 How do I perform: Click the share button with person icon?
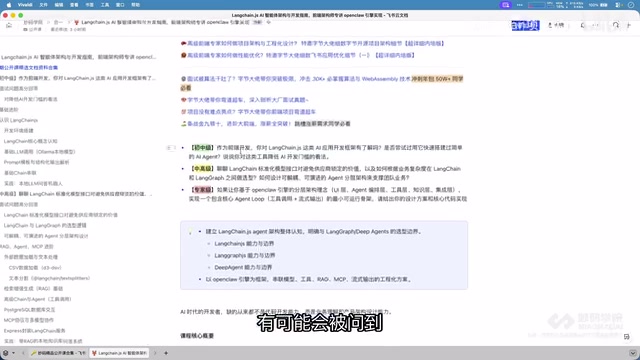[x=556, y=25]
